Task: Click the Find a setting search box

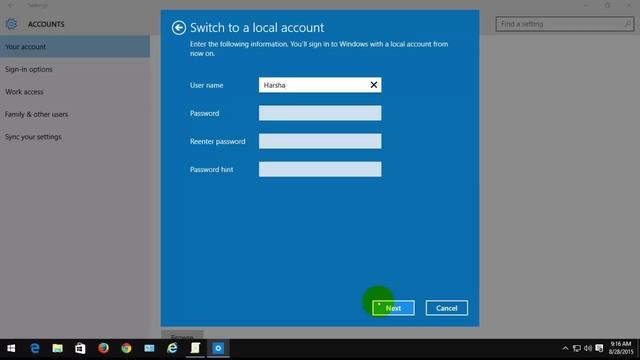Action: [565, 24]
